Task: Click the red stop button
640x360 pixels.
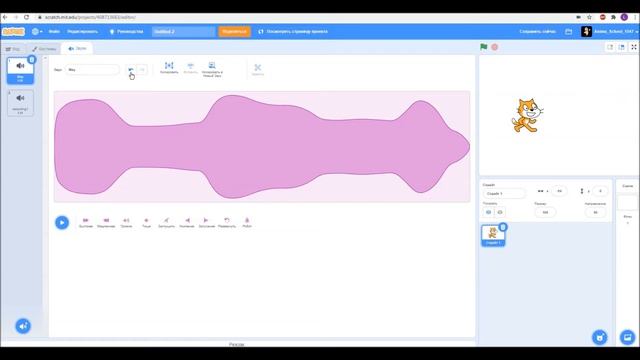Action: click(495, 47)
